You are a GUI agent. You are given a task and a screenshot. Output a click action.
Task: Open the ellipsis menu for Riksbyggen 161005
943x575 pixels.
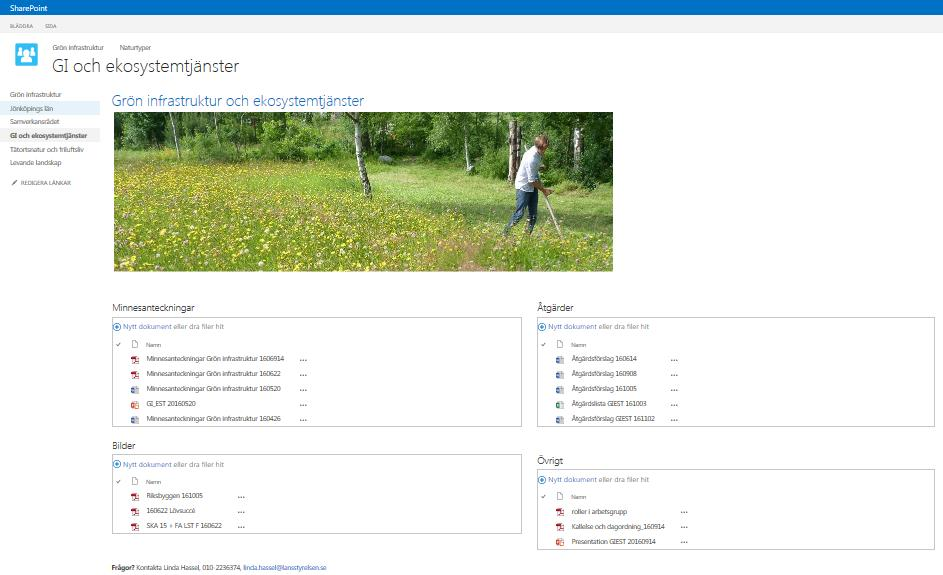241,497
